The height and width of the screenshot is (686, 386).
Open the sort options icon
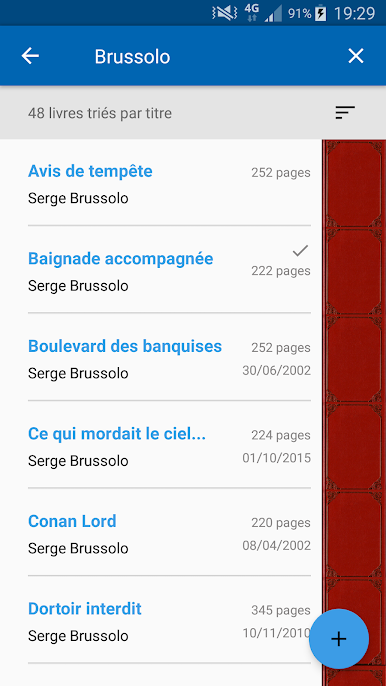[x=345, y=113]
